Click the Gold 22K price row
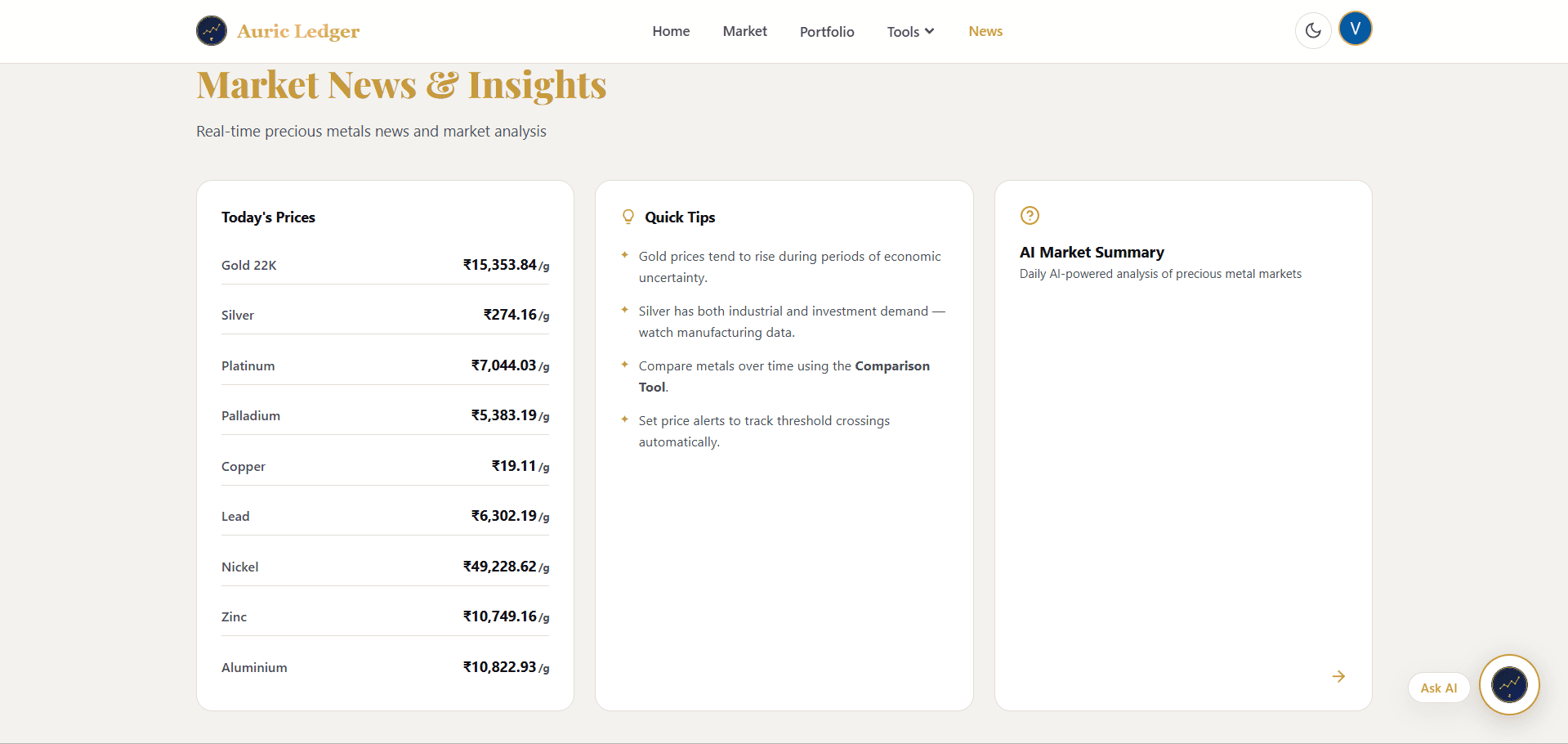1568x744 pixels. 384,265
